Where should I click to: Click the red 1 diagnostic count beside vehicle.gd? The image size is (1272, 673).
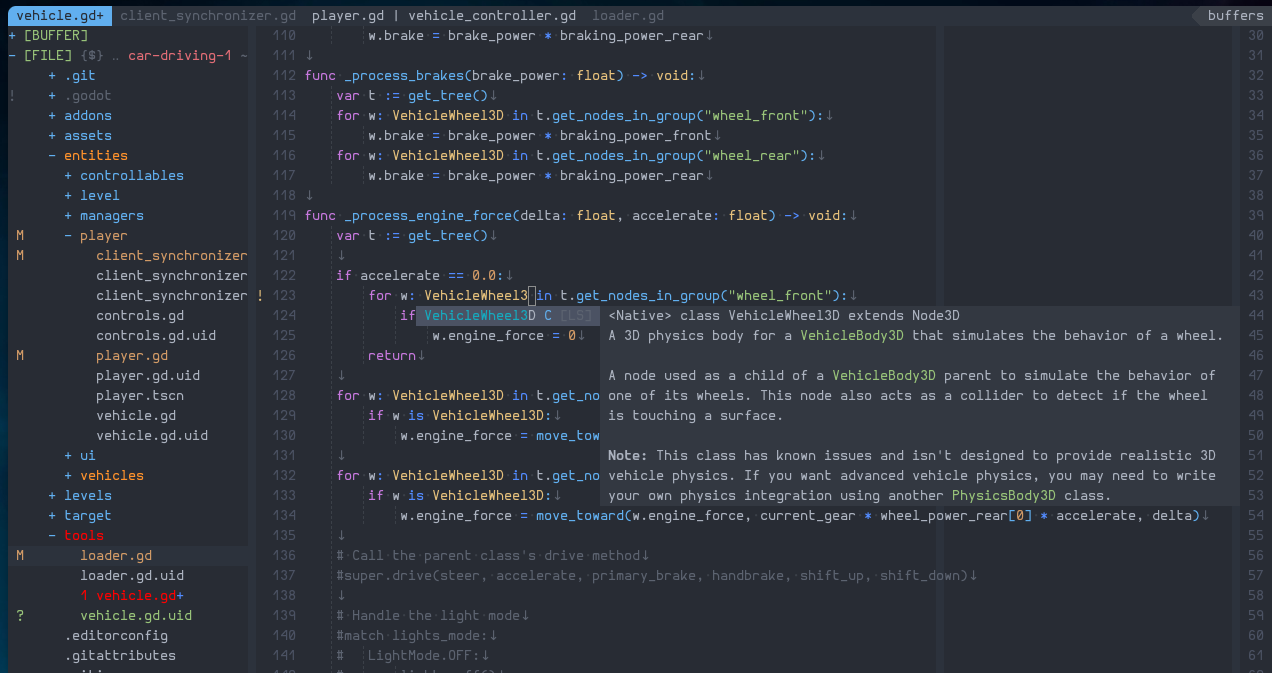tap(83, 595)
